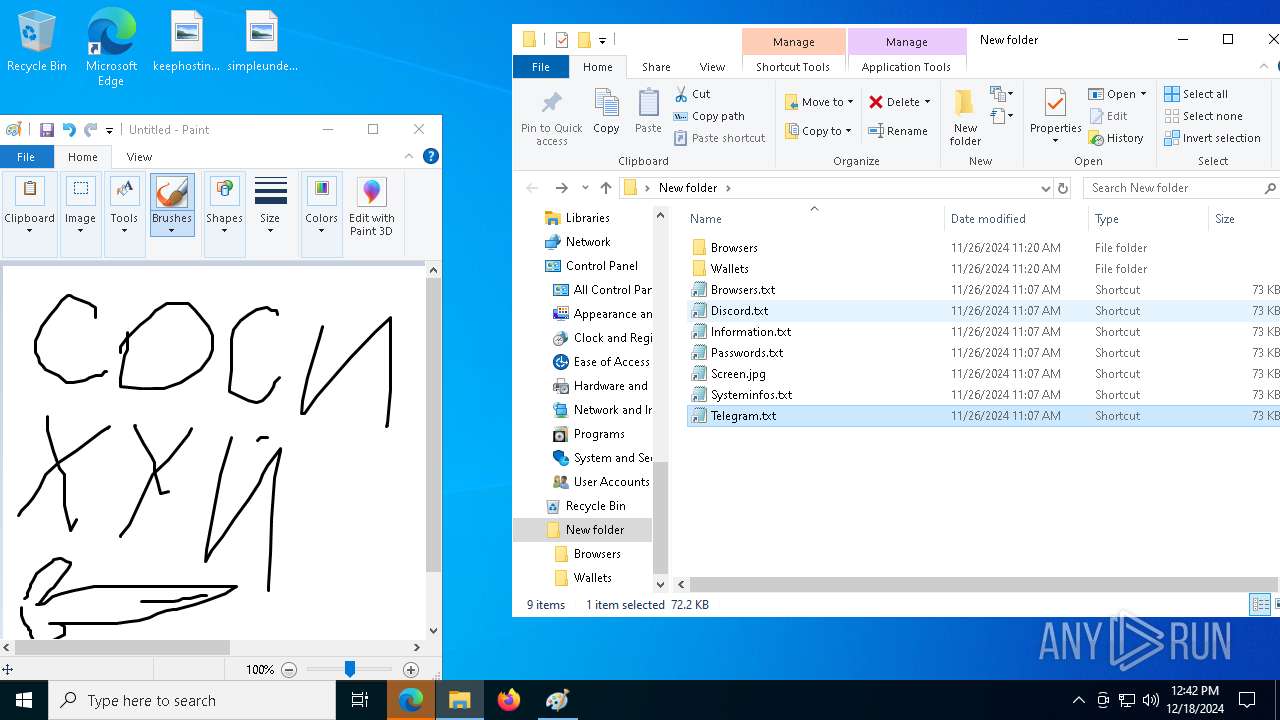Image resolution: width=1280 pixels, height=720 pixels.
Task: Click Cut in the Clipboard group
Action: click(692, 94)
